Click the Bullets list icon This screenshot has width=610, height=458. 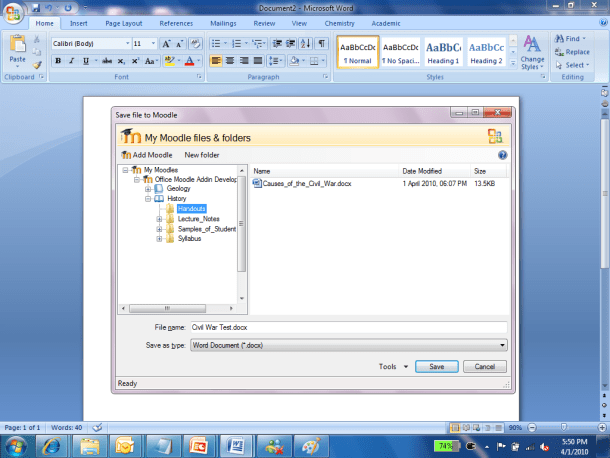216,44
